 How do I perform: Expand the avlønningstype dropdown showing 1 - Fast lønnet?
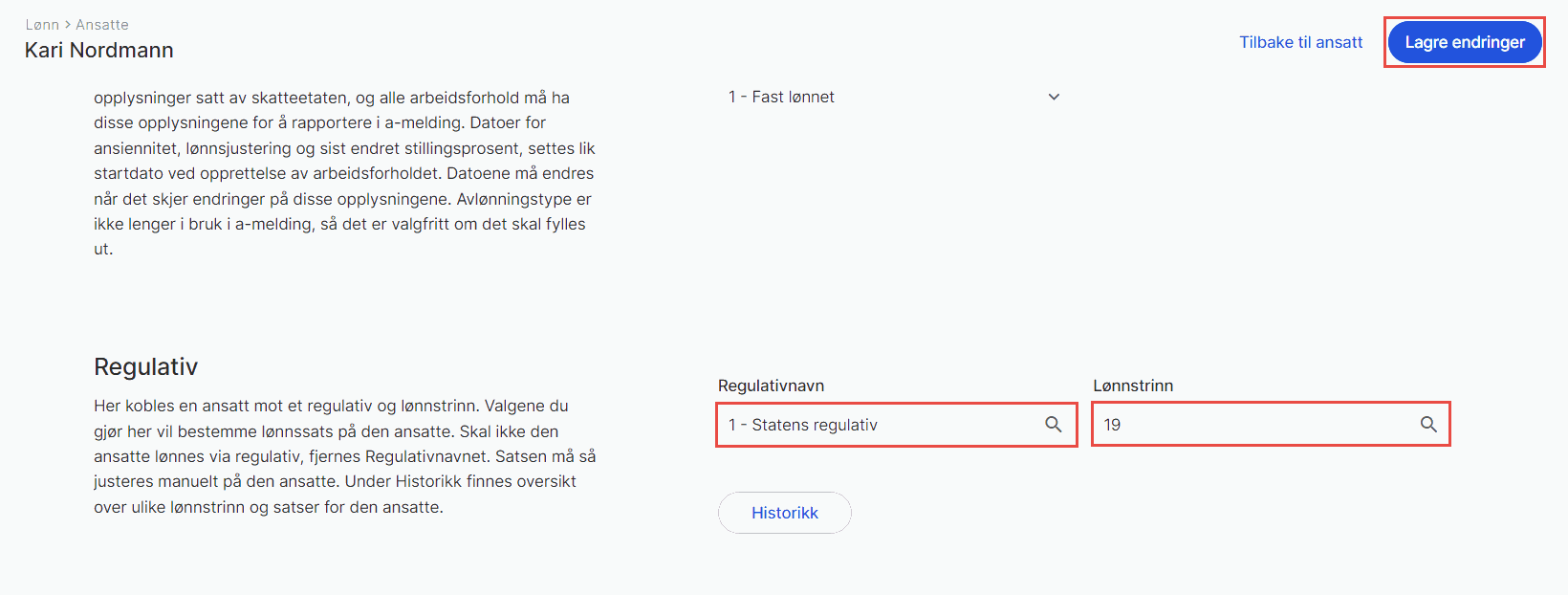coord(1054,97)
